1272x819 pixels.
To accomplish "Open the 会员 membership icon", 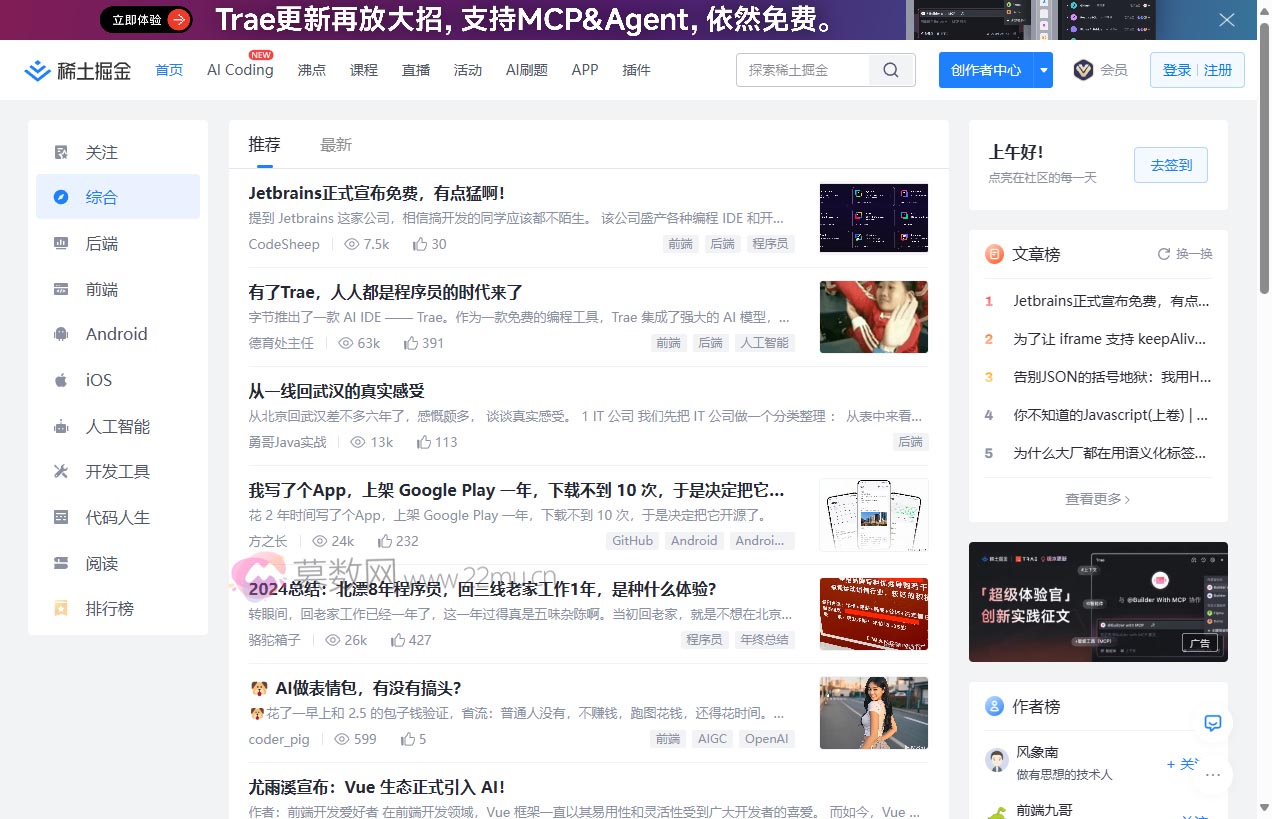I will [x=1080, y=70].
